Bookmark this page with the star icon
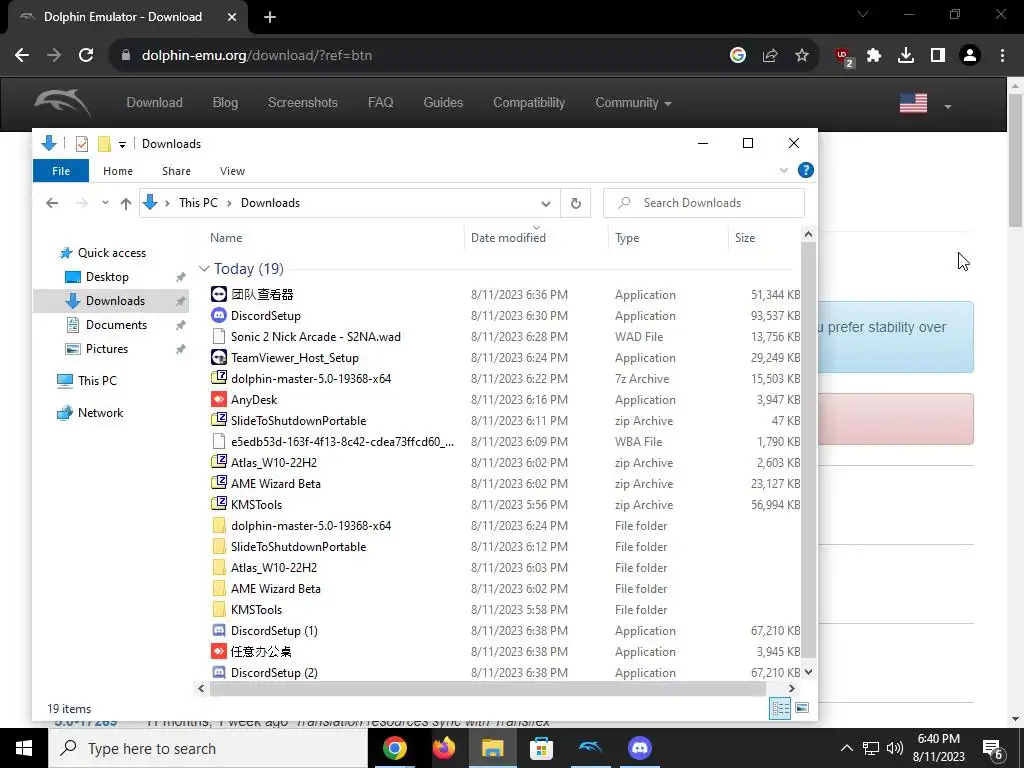 point(802,56)
